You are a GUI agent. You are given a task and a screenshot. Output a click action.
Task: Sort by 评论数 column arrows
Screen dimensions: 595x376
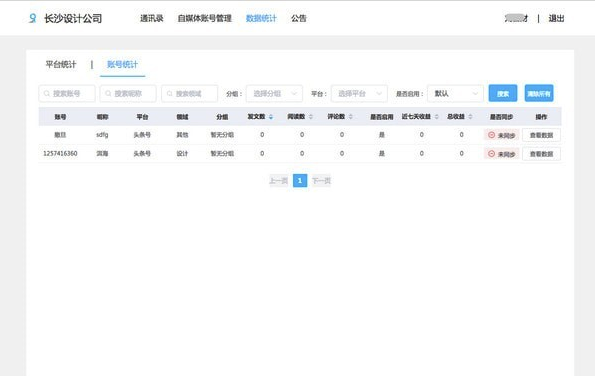point(351,117)
